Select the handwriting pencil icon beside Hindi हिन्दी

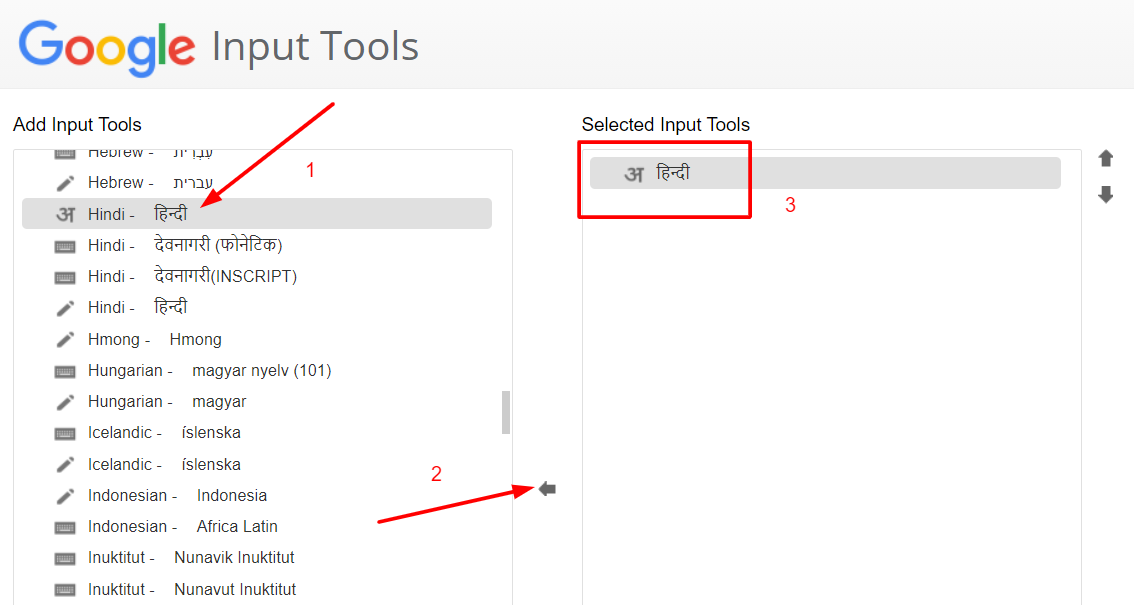pos(64,306)
